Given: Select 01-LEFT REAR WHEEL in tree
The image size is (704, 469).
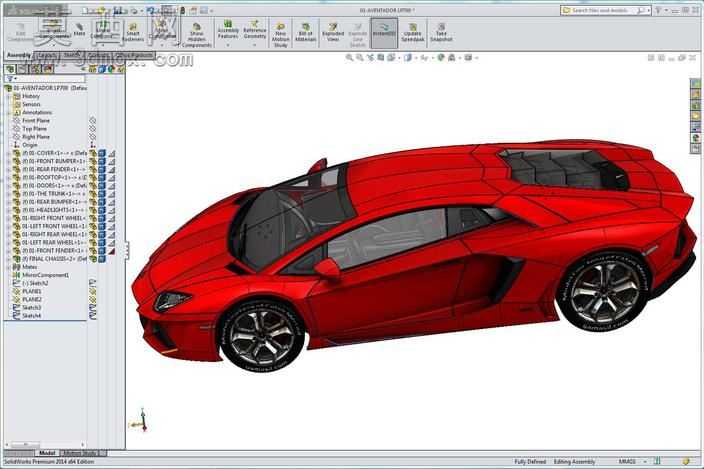Looking at the screenshot, I should pyautogui.click(x=54, y=242).
